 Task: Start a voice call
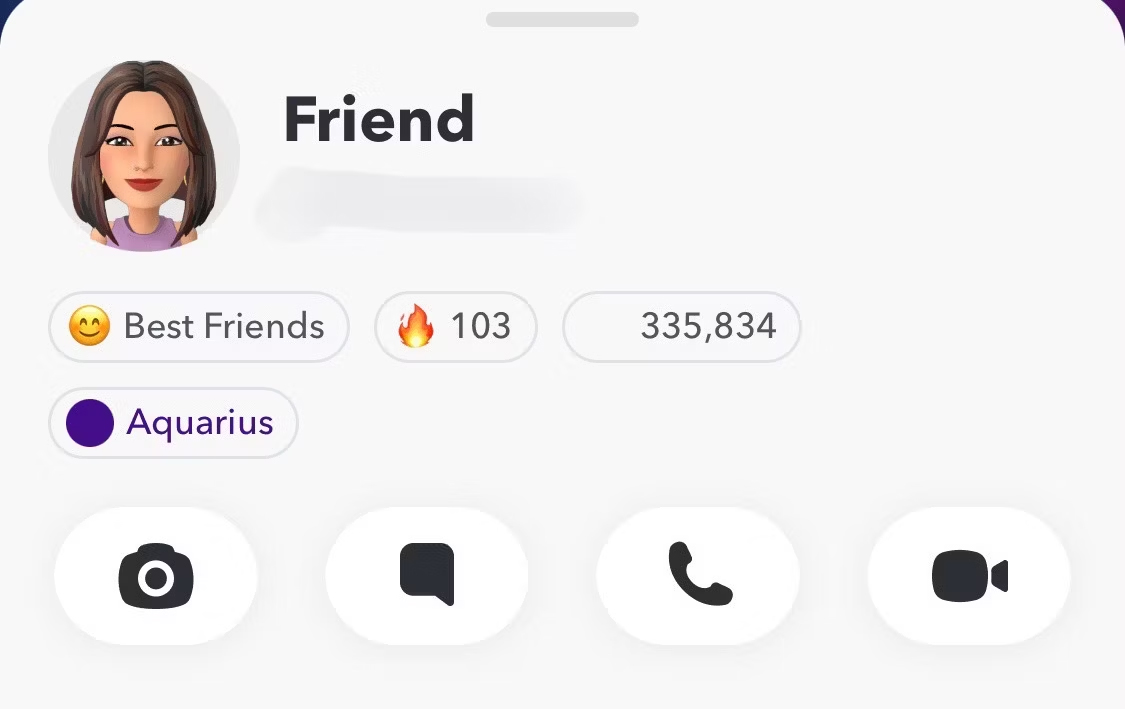point(698,576)
